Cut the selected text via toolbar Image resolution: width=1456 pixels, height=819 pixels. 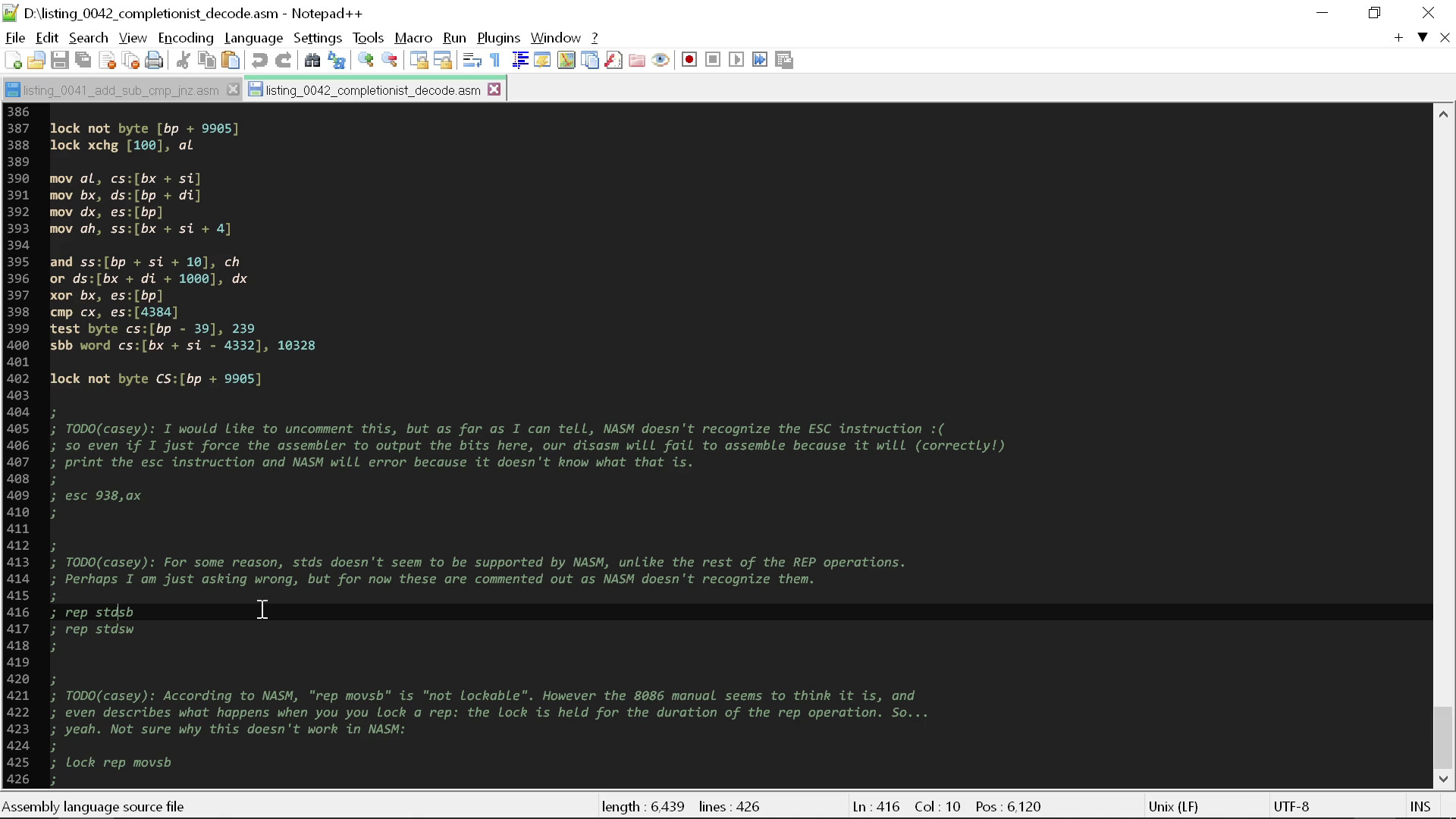[183, 60]
